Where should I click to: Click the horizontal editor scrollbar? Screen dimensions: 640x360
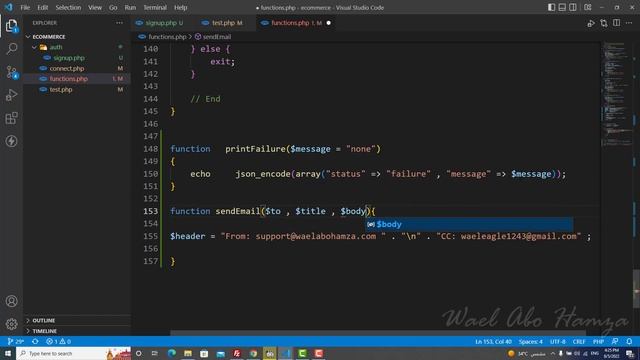pyautogui.click(x=378, y=333)
